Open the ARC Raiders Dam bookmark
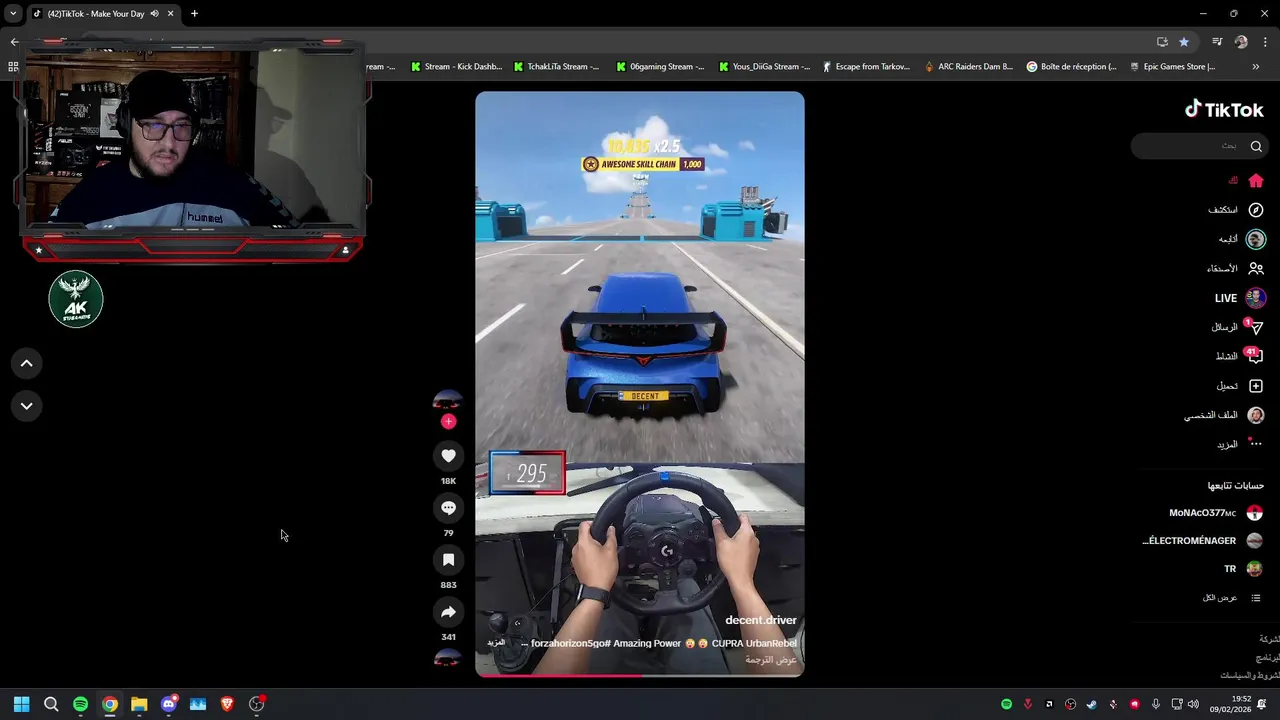This screenshot has height=720, width=1280. click(969, 67)
